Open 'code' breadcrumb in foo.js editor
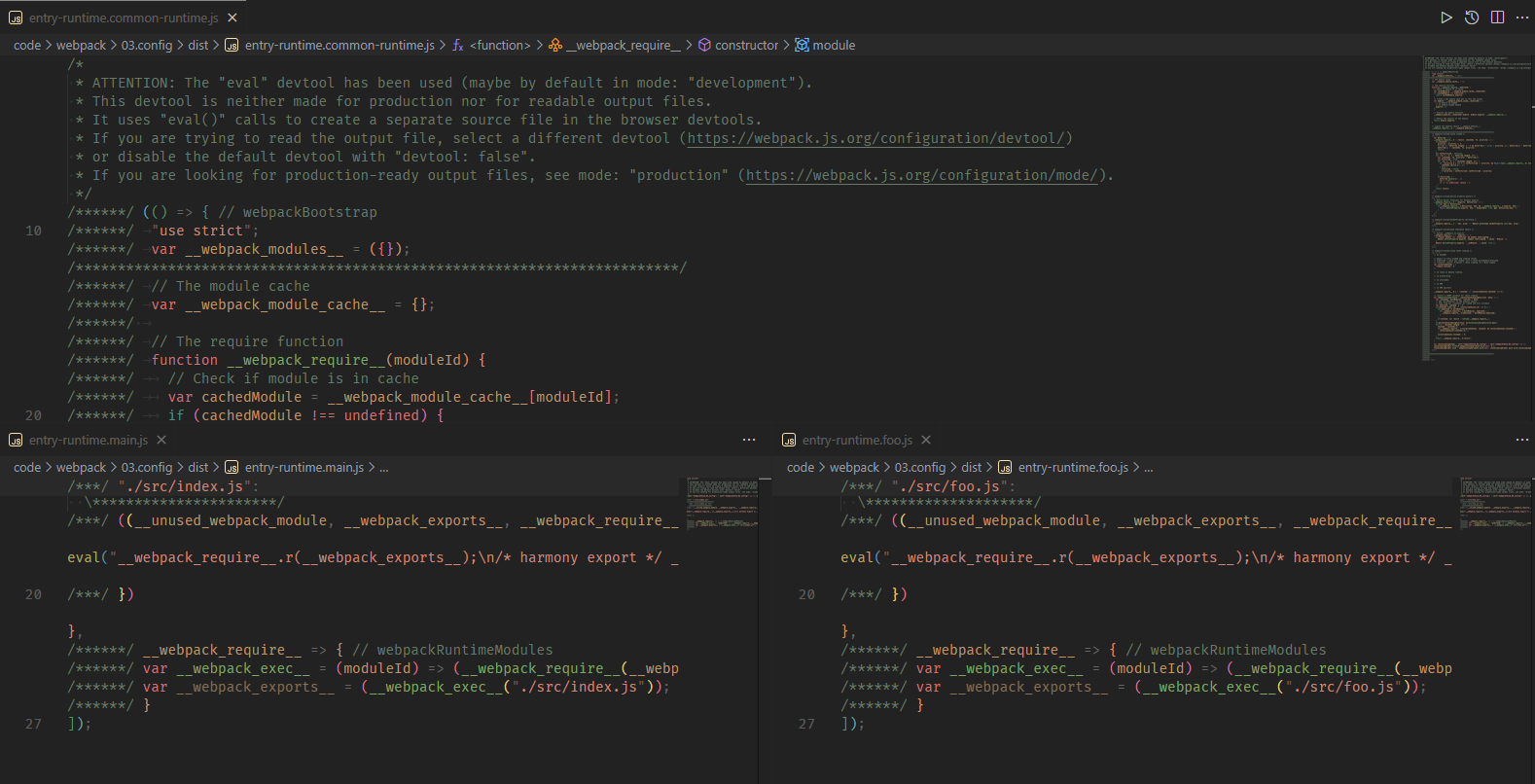The height and width of the screenshot is (784, 1535). coord(801,467)
